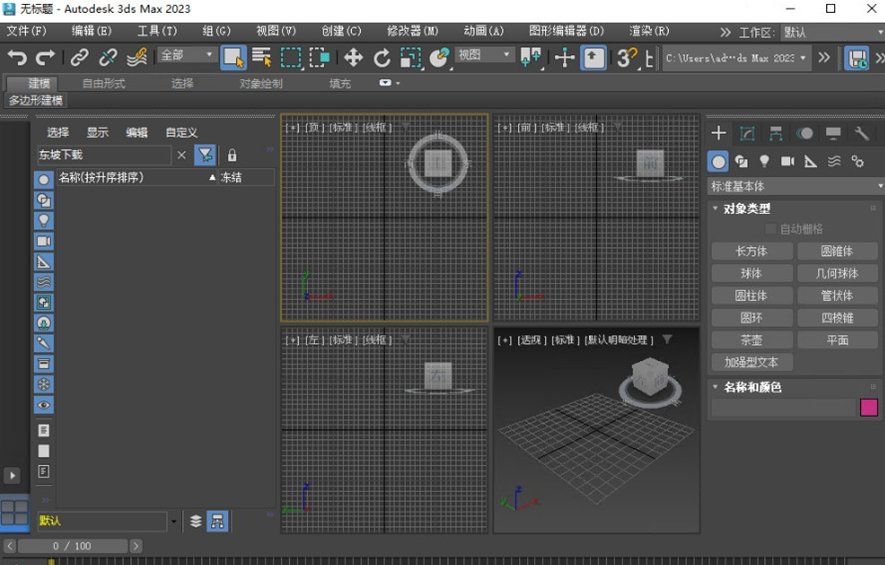The height and width of the screenshot is (565, 885).
Task: Open the reference coordinate 视图 dropdown
Action: click(485, 55)
